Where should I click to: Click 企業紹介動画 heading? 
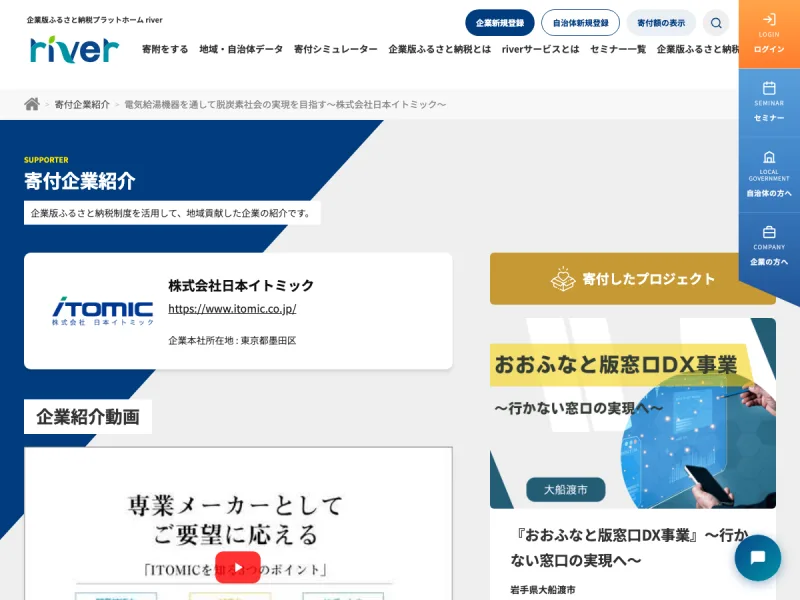pyautogui.click(x=88, y=417)
